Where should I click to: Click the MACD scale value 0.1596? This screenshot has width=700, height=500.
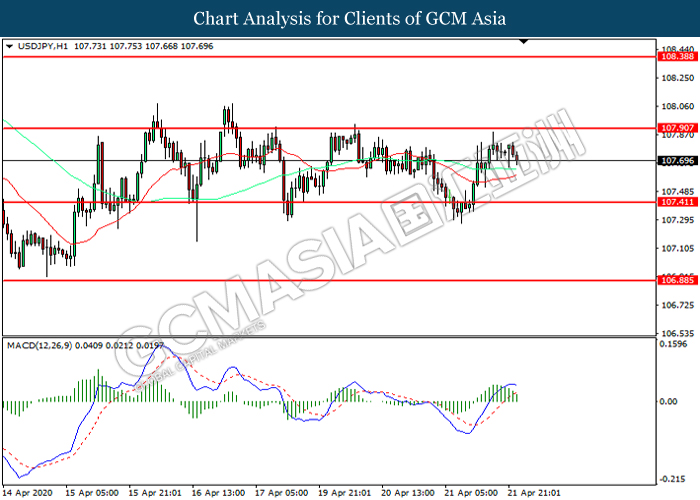pos(674,344)
